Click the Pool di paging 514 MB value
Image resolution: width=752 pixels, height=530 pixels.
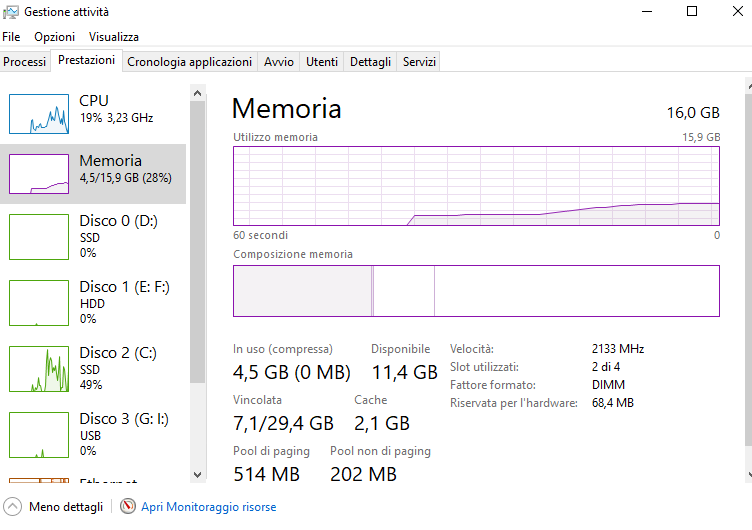pyautogui.click(x=266, y=474)
